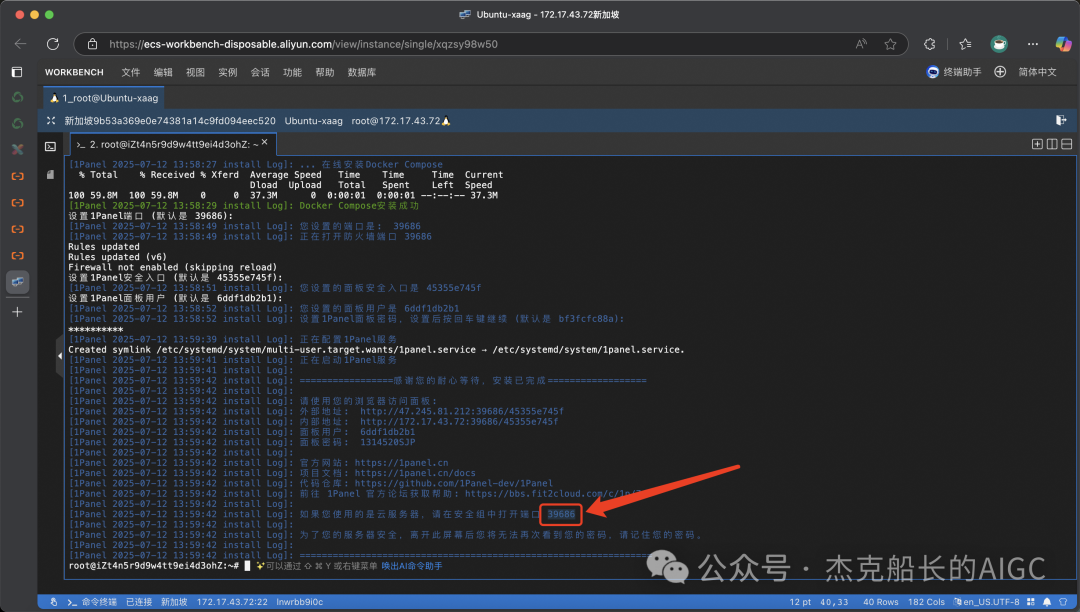1080x612 pixels.
Task: Open the https://1panel.cn official site link
Action: (402, 463)
